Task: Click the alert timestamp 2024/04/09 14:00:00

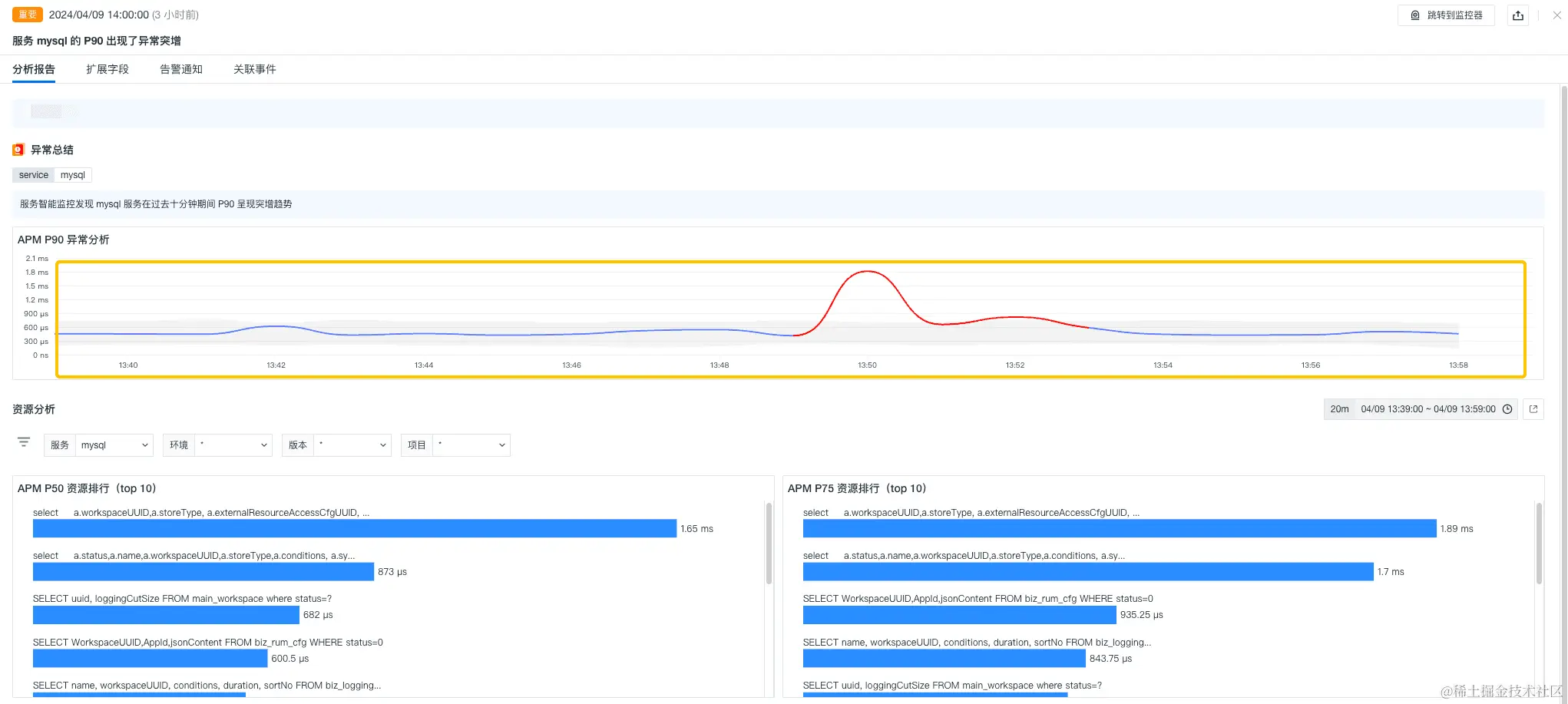Action: (99, 15)
